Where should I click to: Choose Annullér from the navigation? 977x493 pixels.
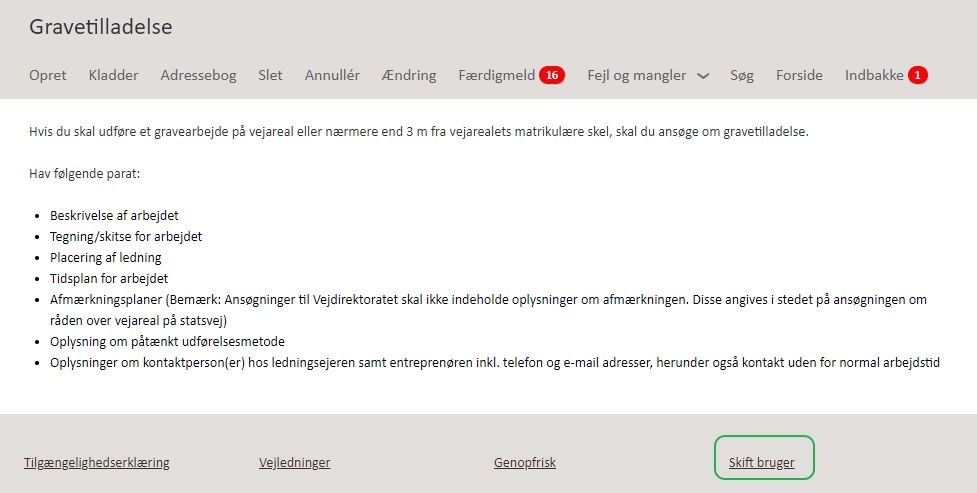[x=332, y=75]
